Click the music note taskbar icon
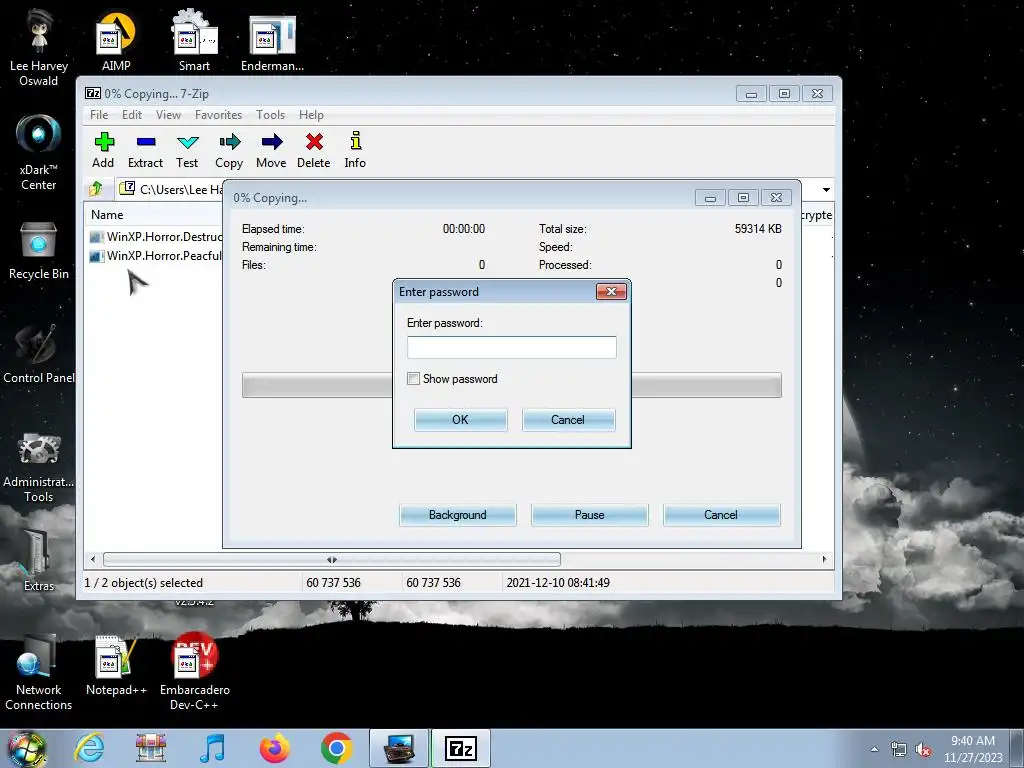 click(212, 748)
